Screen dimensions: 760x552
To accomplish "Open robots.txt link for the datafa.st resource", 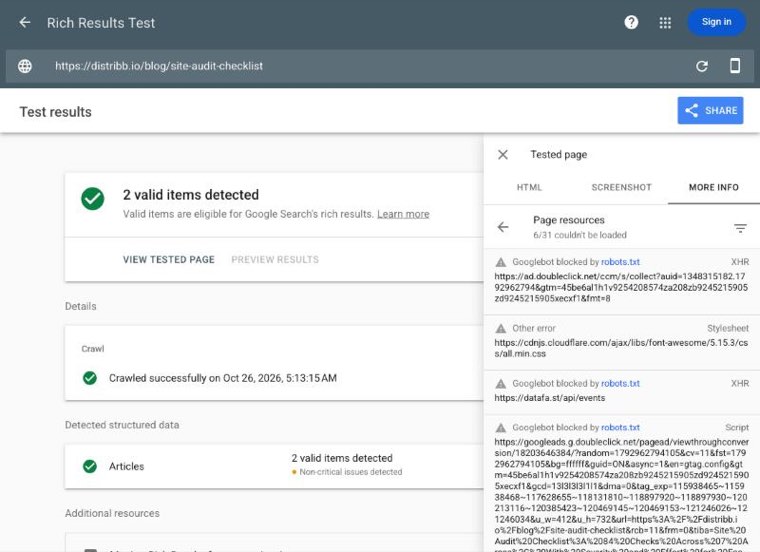I will 620,383.
